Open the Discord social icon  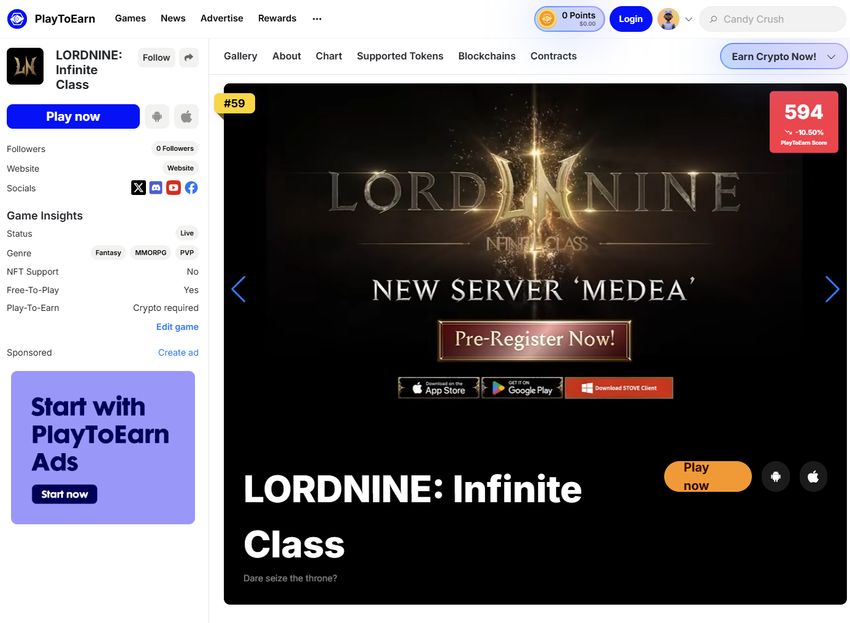tap(156, 188)
